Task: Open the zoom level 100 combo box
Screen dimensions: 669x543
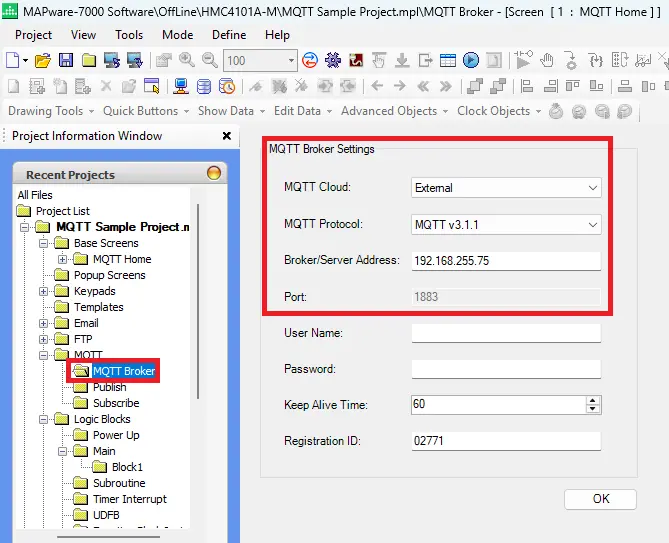Action: (x=260, y=61)
